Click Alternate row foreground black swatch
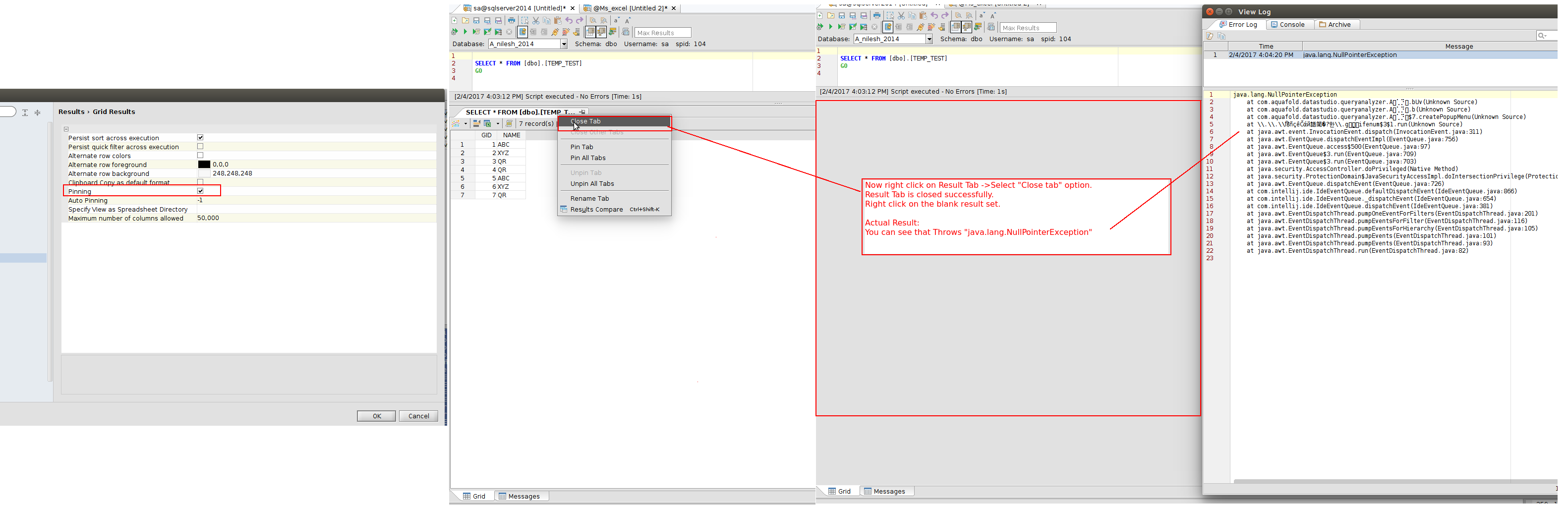Image resolution: width=1568 pixels, height=506 pixels. pyautogui.click(x=205, y=164)
